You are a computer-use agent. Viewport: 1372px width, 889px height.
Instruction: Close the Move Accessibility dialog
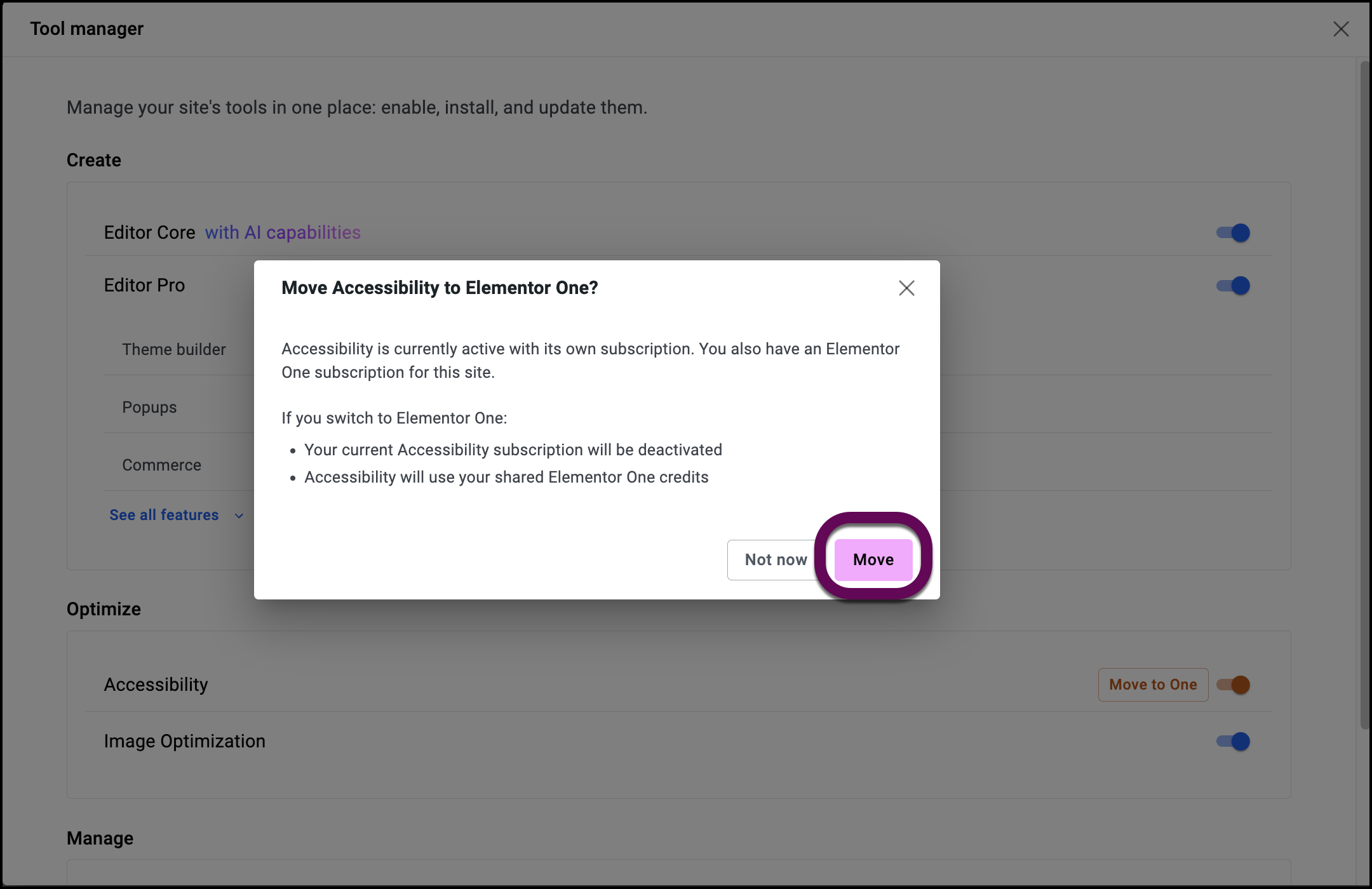click(906, 288)
